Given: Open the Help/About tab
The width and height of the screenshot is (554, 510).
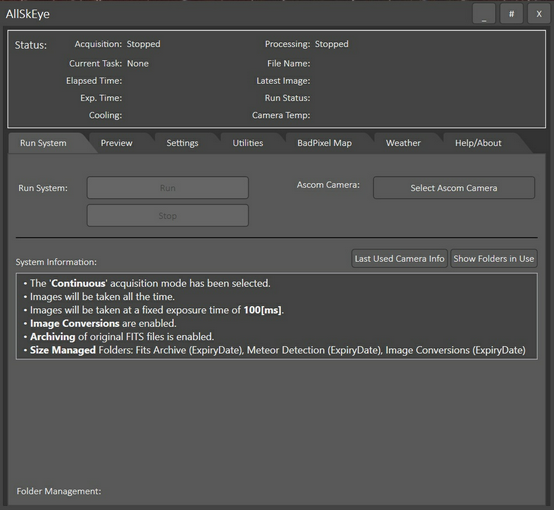Looking at the screenshot, I should pos(478,143).
